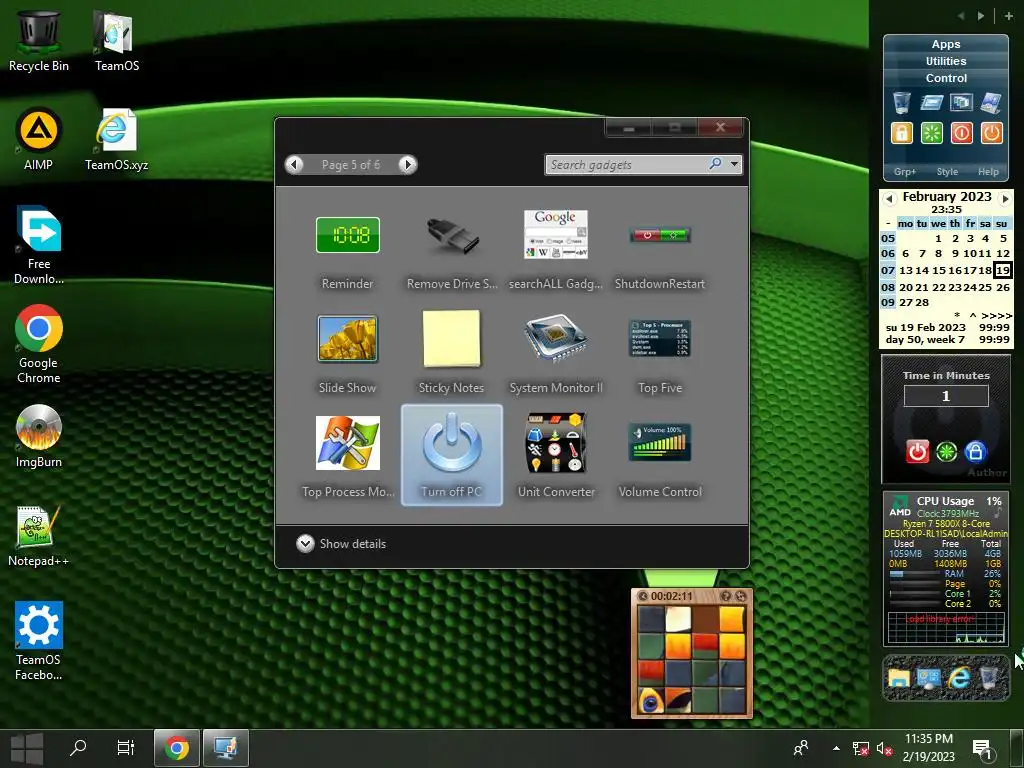The width and height of the screenshot is (1024, 768).
Task: Click the orange power icon in launcher gadget
Action: click(x=991, y=133)
